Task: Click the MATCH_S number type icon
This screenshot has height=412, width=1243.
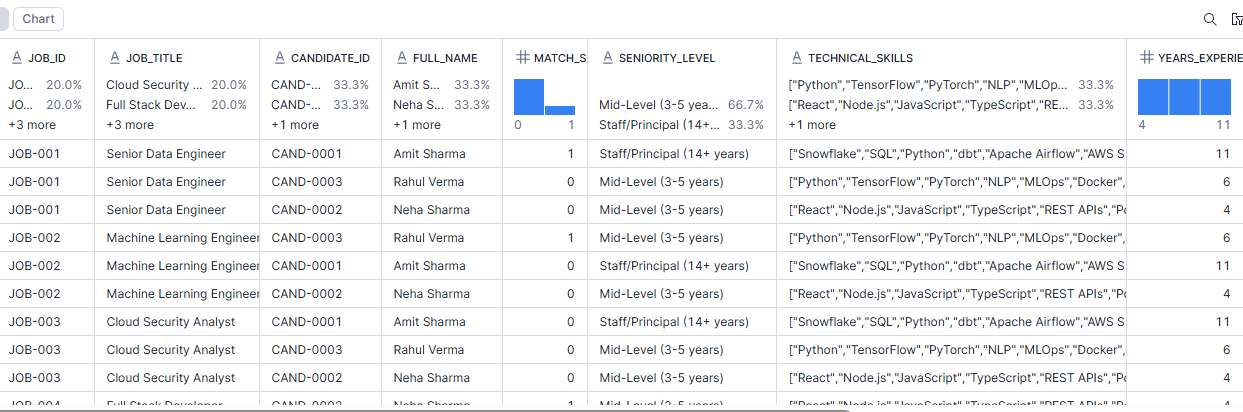Action: click(x=521, y=58)
